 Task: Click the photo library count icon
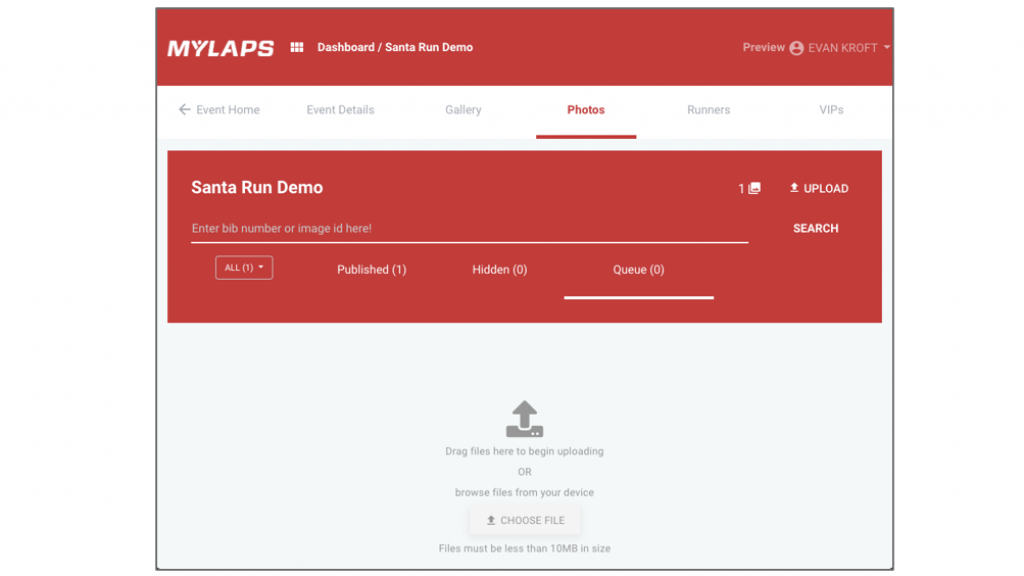754,188
